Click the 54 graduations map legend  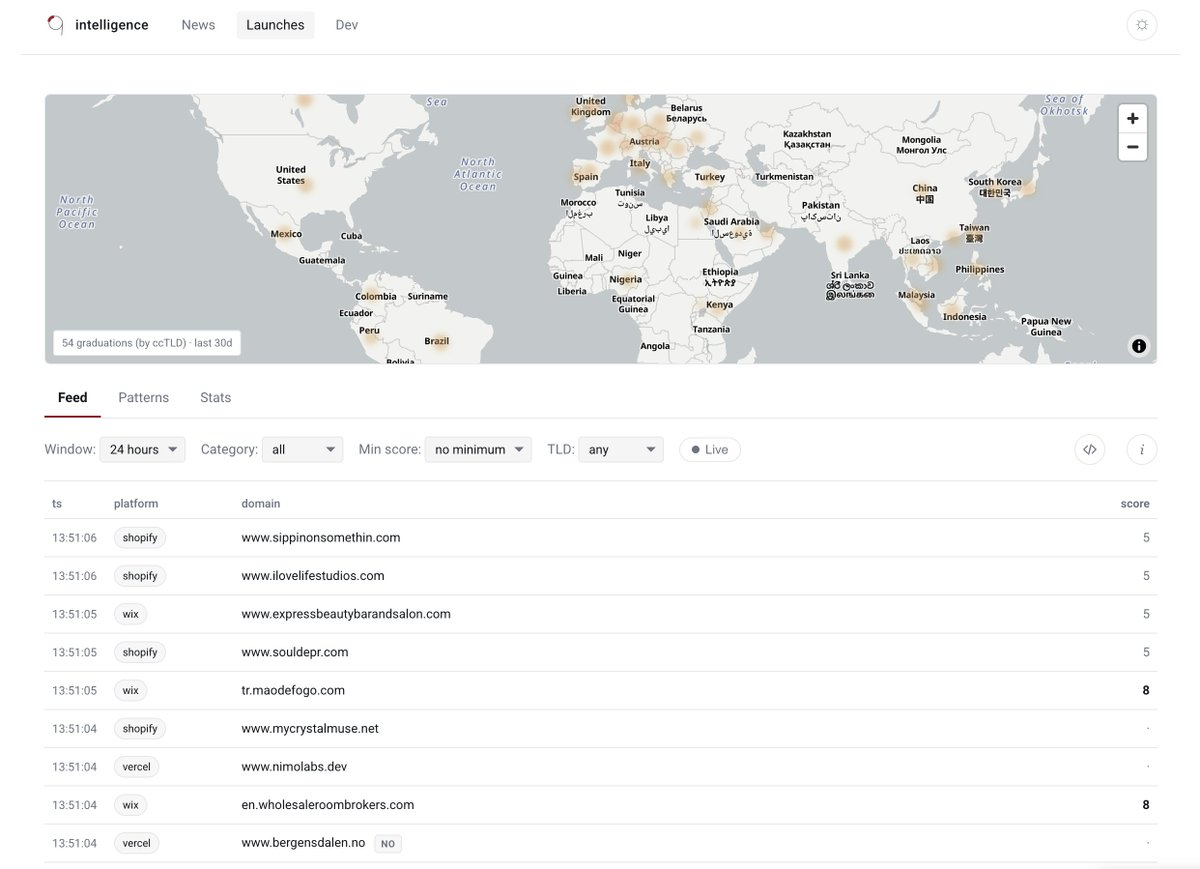147,343
